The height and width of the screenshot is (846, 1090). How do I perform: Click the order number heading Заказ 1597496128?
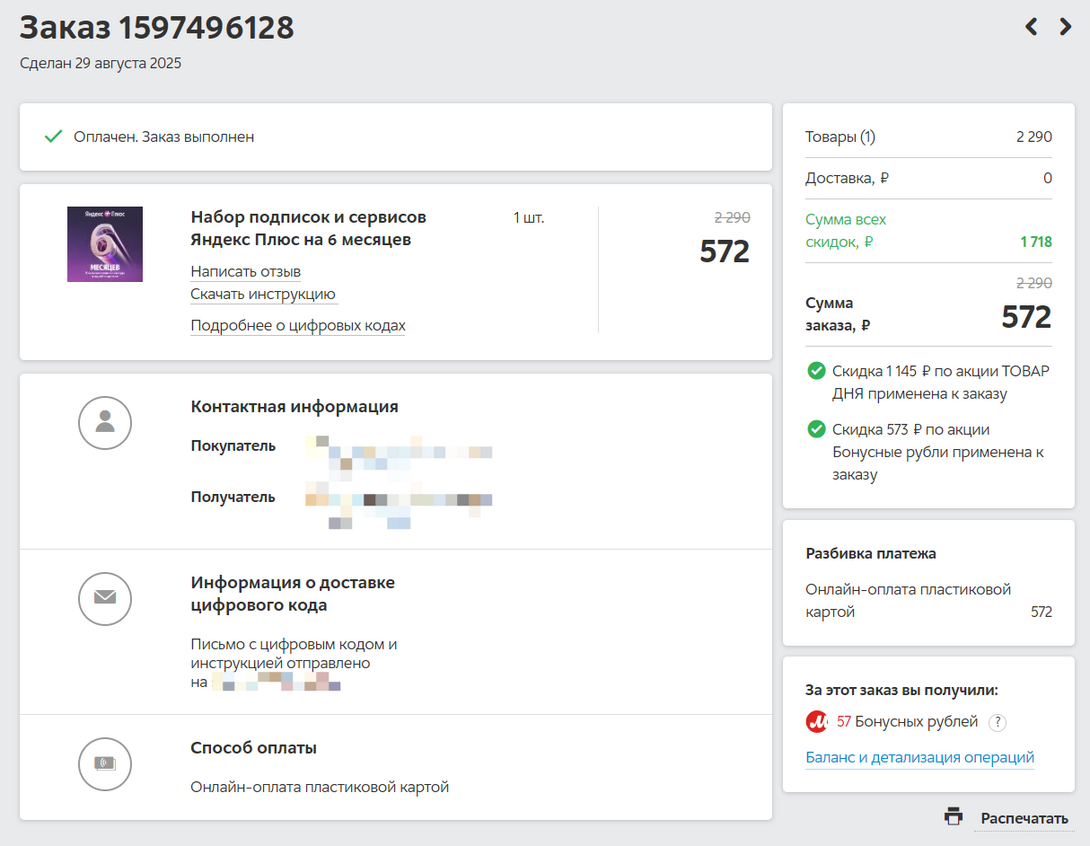point(157,28)
